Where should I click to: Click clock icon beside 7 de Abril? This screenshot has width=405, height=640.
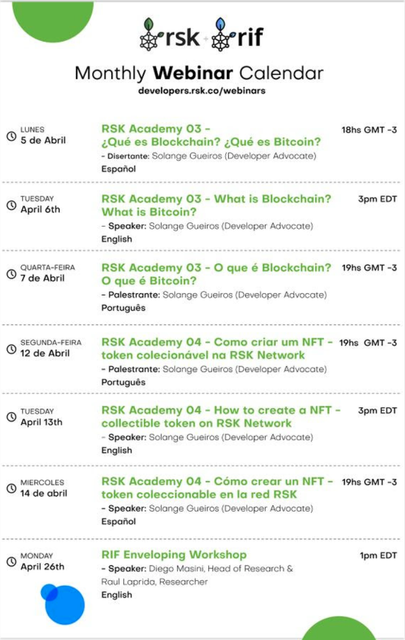[11, 274]
